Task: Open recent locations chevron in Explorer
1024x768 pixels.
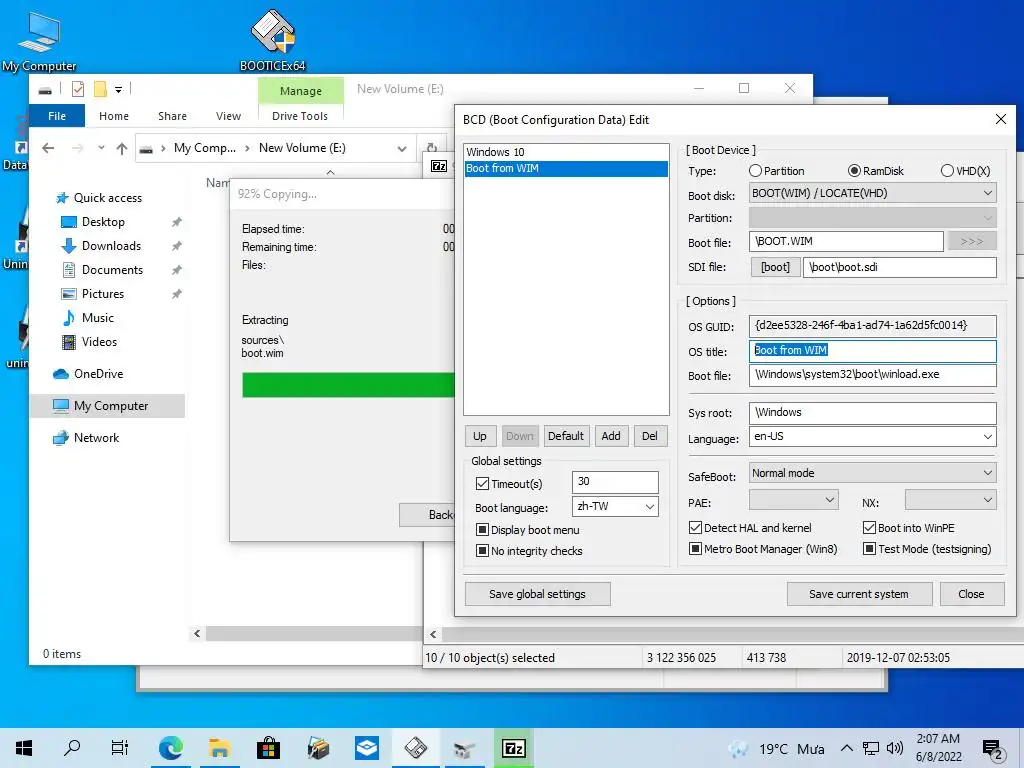Action: 101,148
